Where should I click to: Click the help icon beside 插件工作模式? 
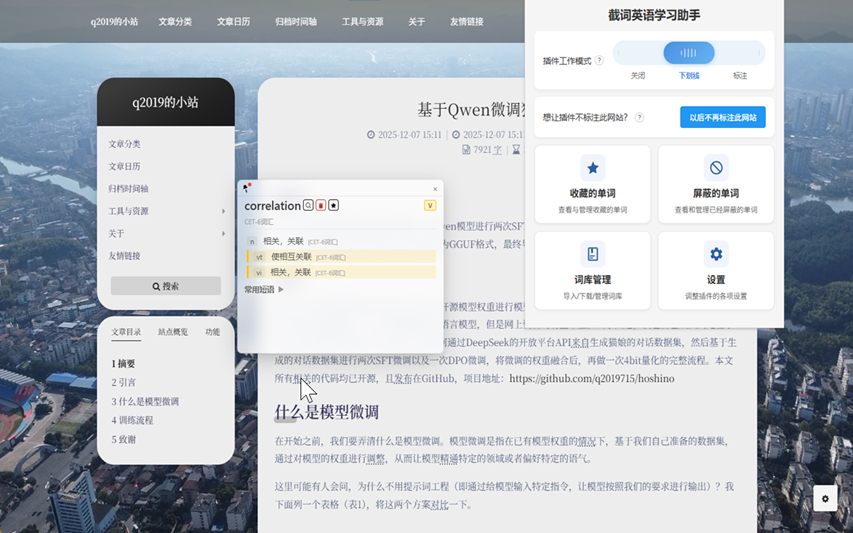click(x=599, y=60)
